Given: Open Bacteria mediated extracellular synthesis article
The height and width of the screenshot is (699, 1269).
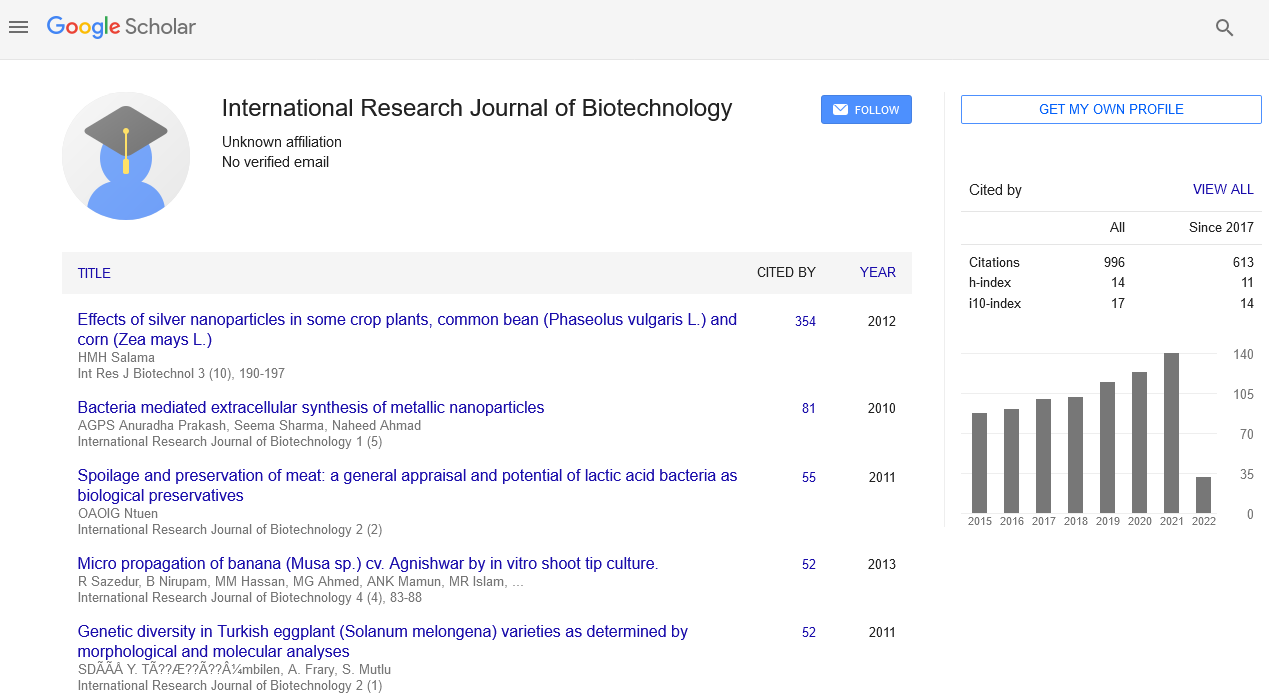Looking at the screenshot, I should click(311, 407).
